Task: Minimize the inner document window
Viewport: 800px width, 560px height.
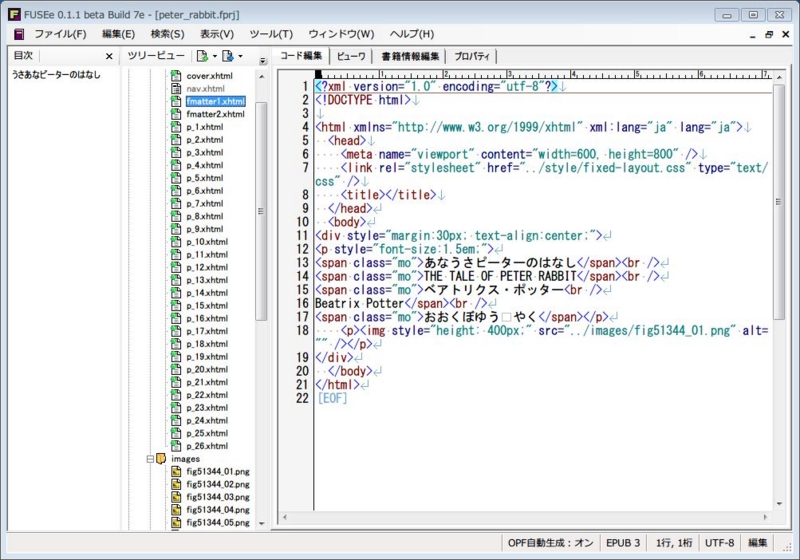Action: (753, 35)
